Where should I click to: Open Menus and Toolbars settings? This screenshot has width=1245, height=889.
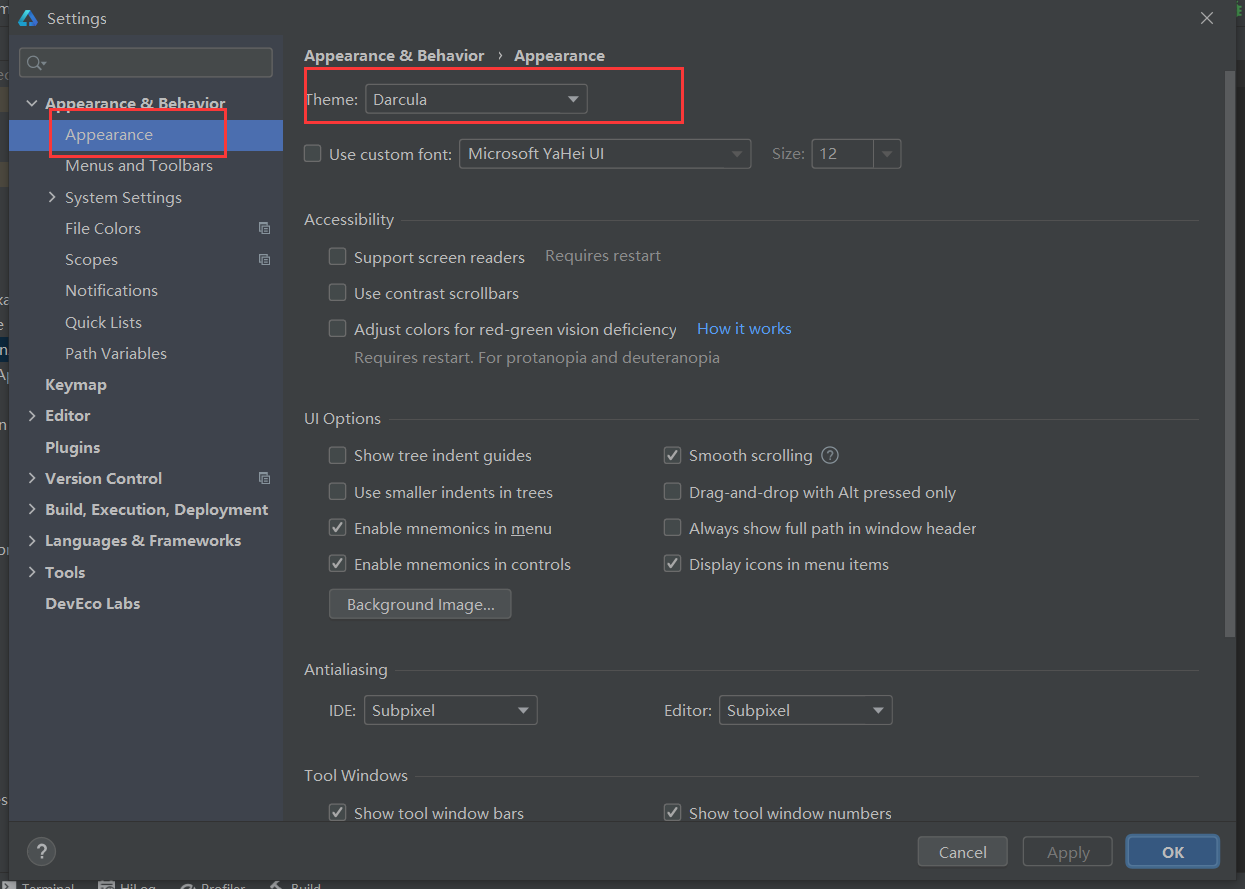(139, 166)
